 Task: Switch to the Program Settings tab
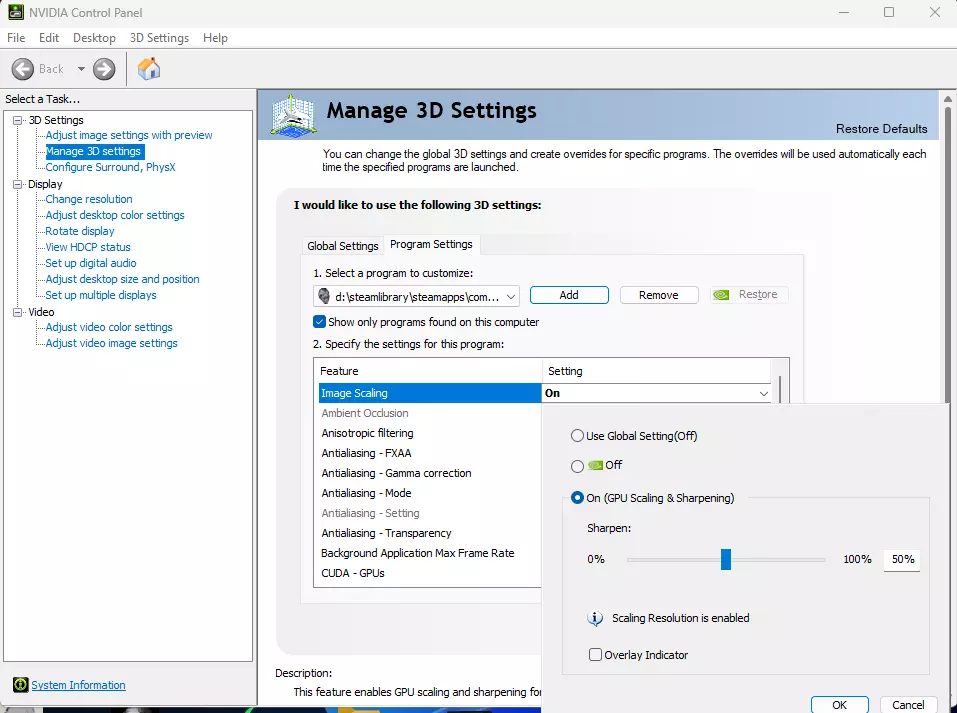(x=432, y=244)
